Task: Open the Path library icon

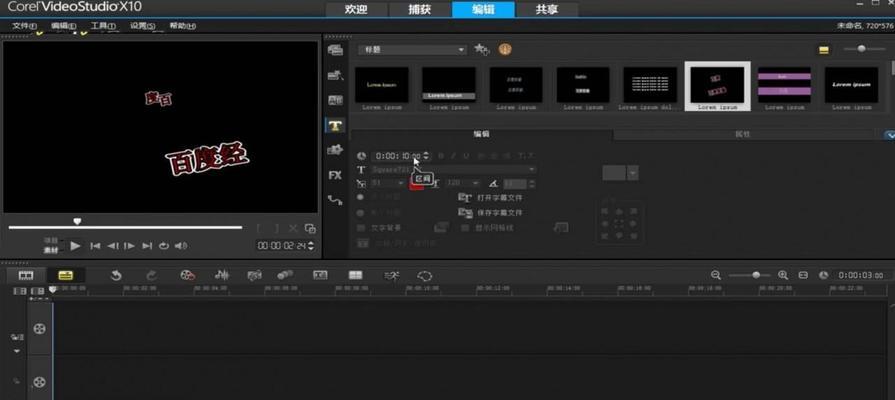Action: point(335,200)
